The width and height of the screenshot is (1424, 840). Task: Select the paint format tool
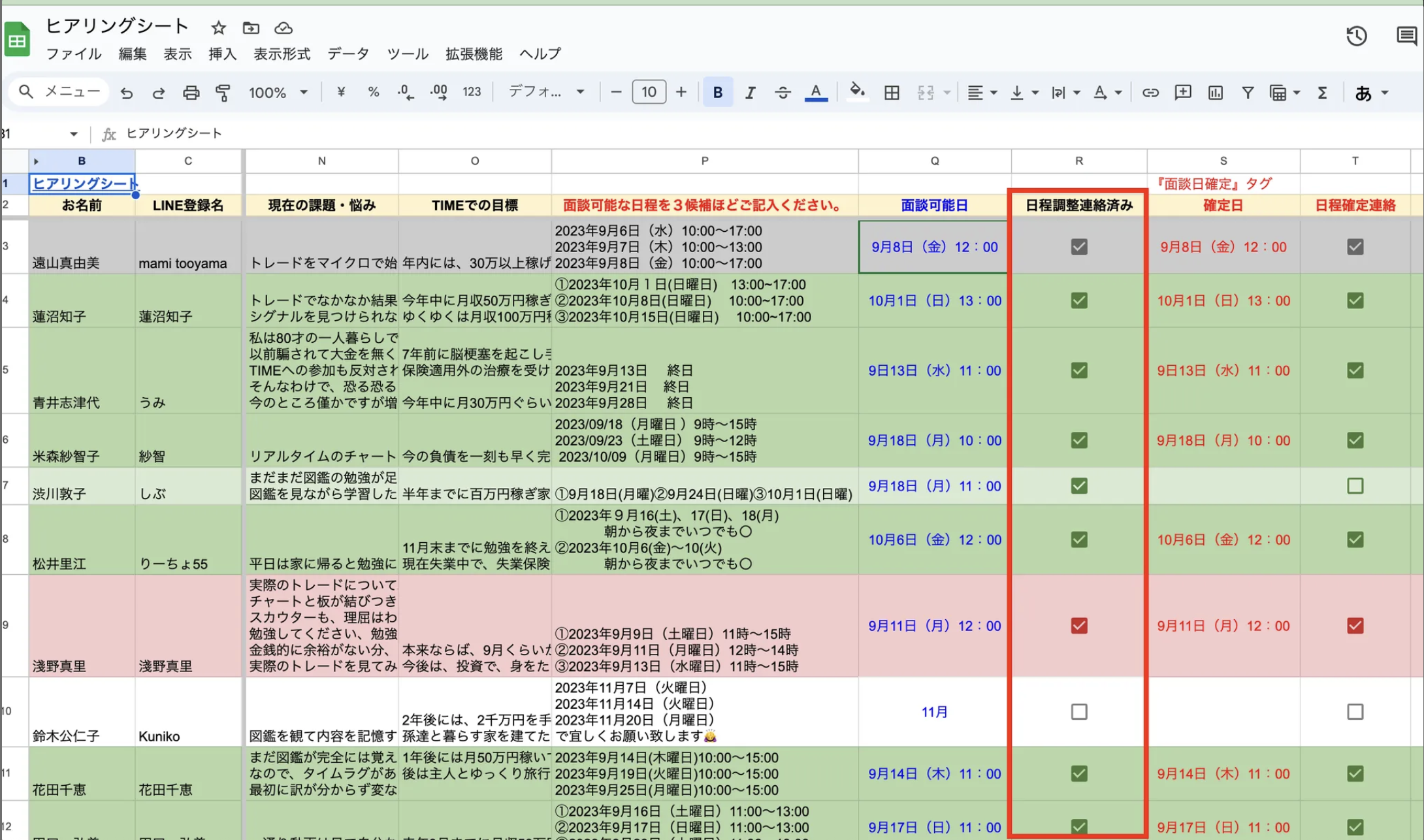(222, 92)
